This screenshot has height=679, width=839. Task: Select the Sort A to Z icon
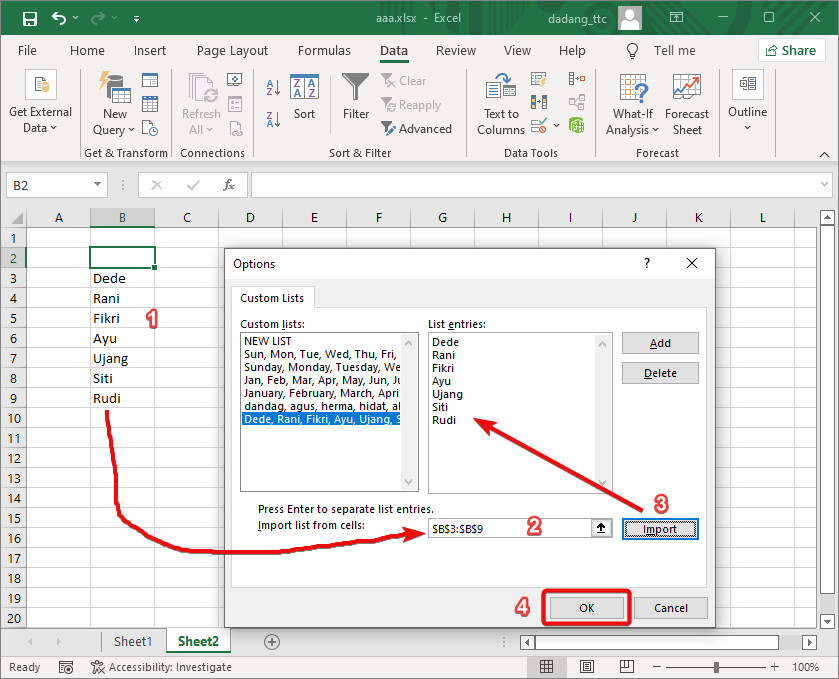point(273,88)
